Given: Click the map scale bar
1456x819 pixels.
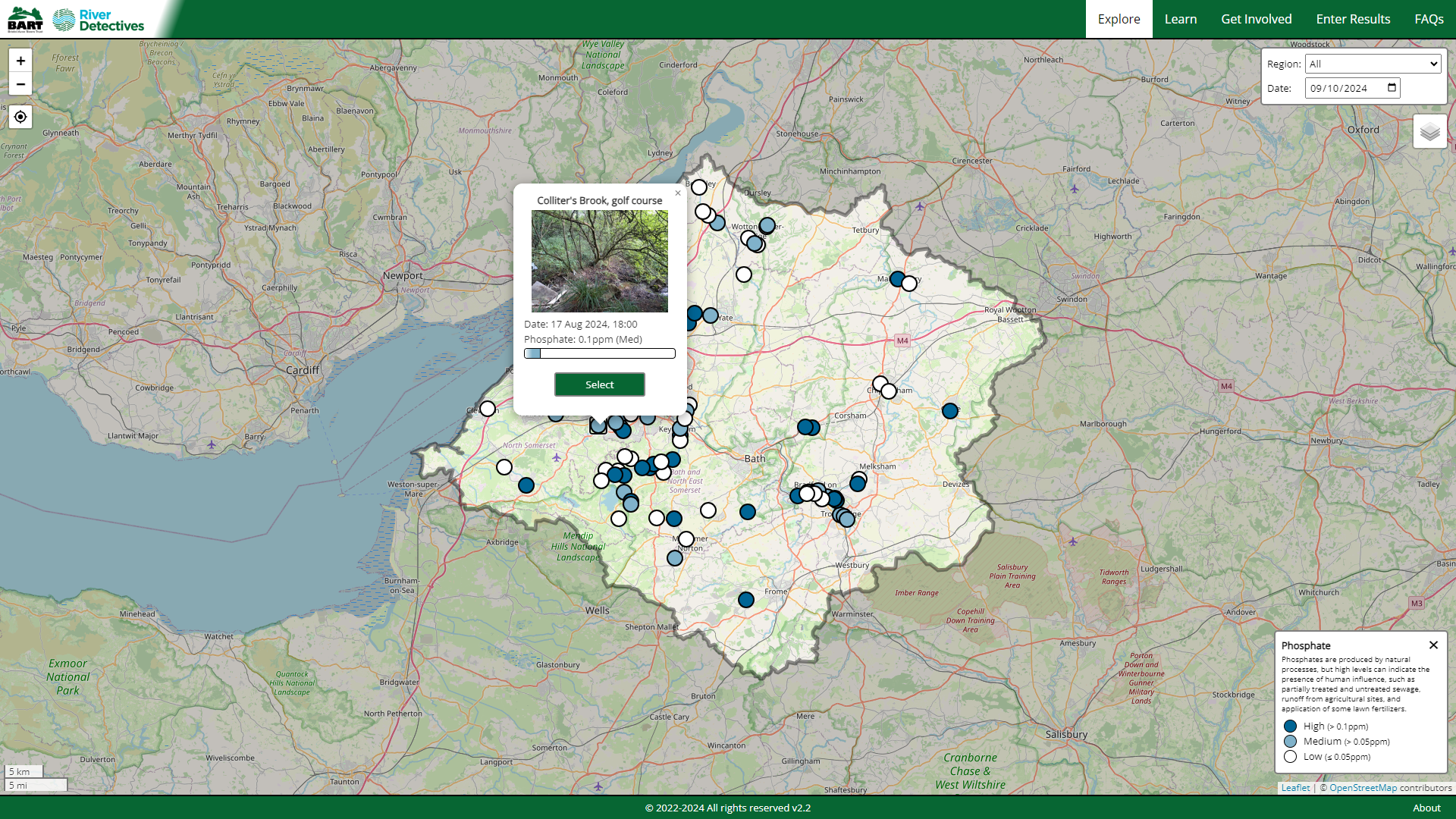Looking at the screenshot, I should pos(36,779).
